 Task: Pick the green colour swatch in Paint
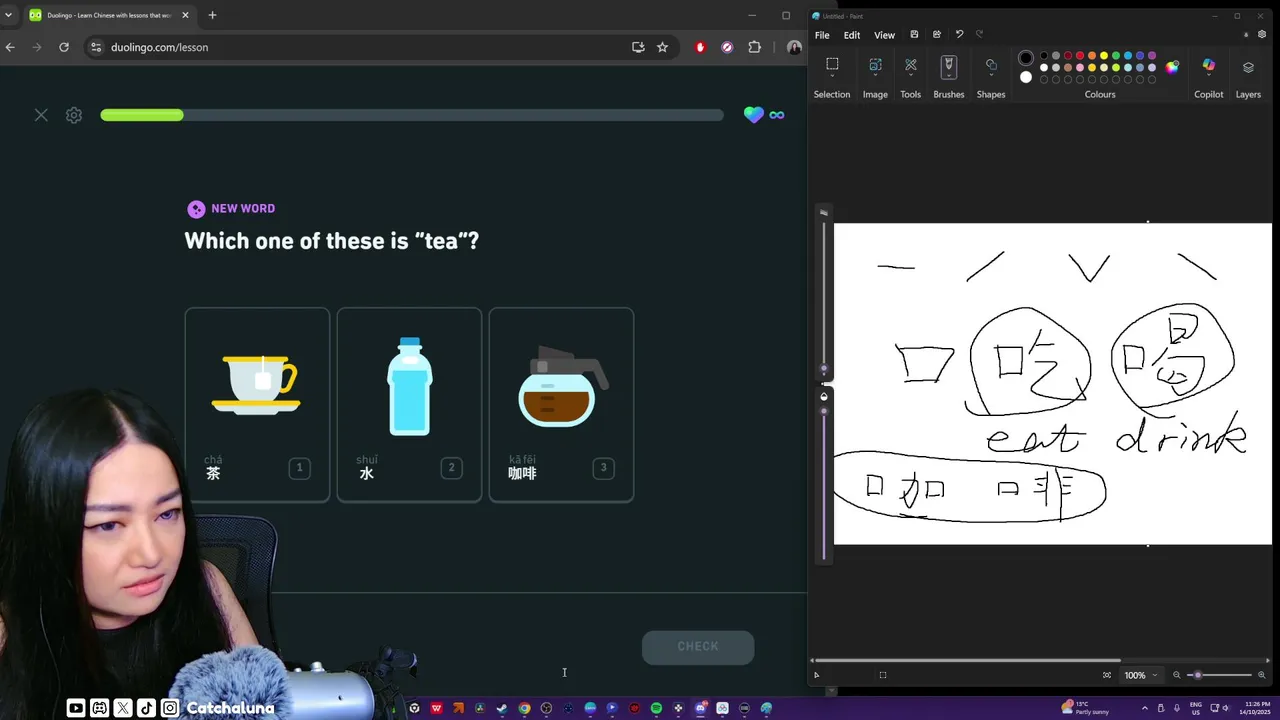click(x=1116, y=56)
